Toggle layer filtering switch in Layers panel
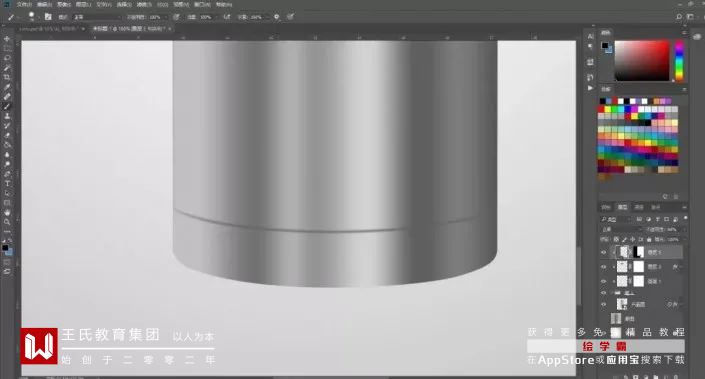This screenshot has width=705, height=379. (x=685, y=218)
